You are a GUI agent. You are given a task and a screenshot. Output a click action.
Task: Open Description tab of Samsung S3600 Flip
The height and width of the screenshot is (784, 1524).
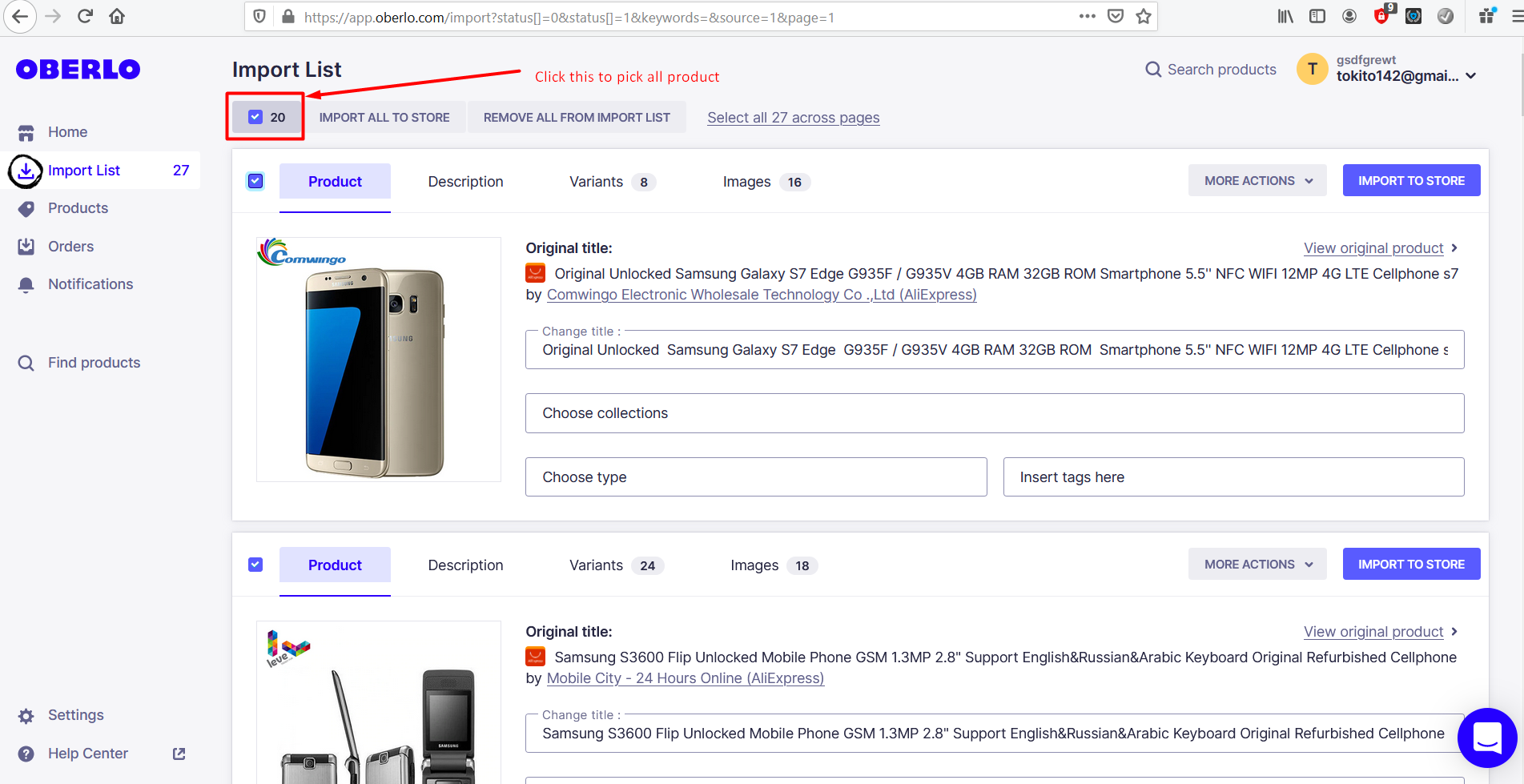pyautogui.click(x=465, y=565)
